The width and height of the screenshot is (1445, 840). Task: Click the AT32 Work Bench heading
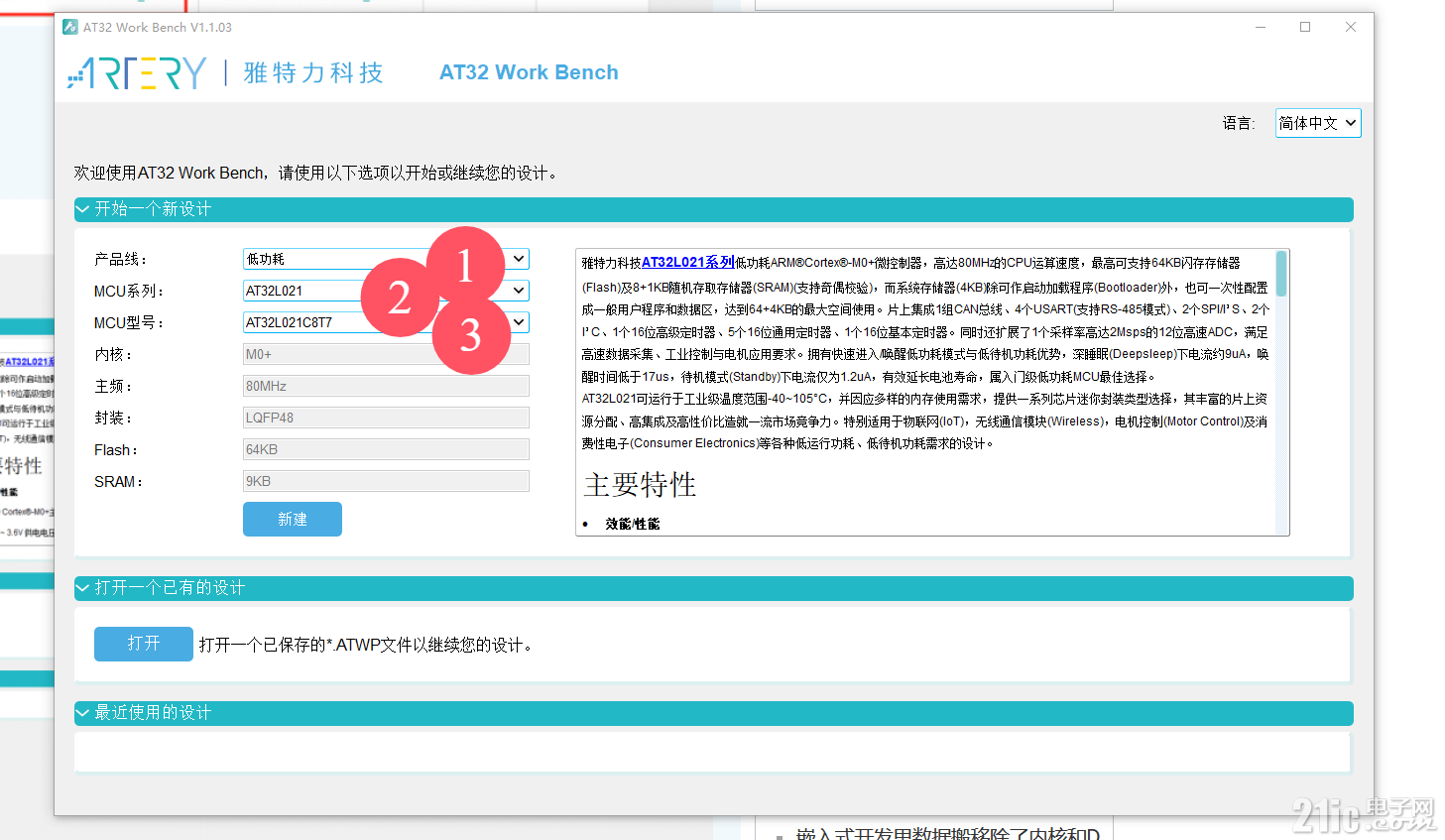coord(529,72)
